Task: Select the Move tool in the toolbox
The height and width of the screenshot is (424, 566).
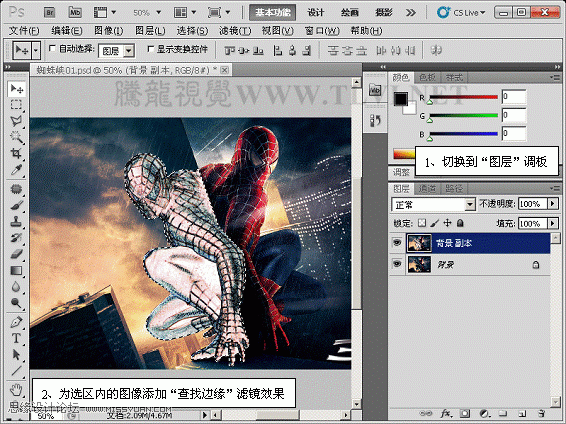Action: click(x=16, y=89)
